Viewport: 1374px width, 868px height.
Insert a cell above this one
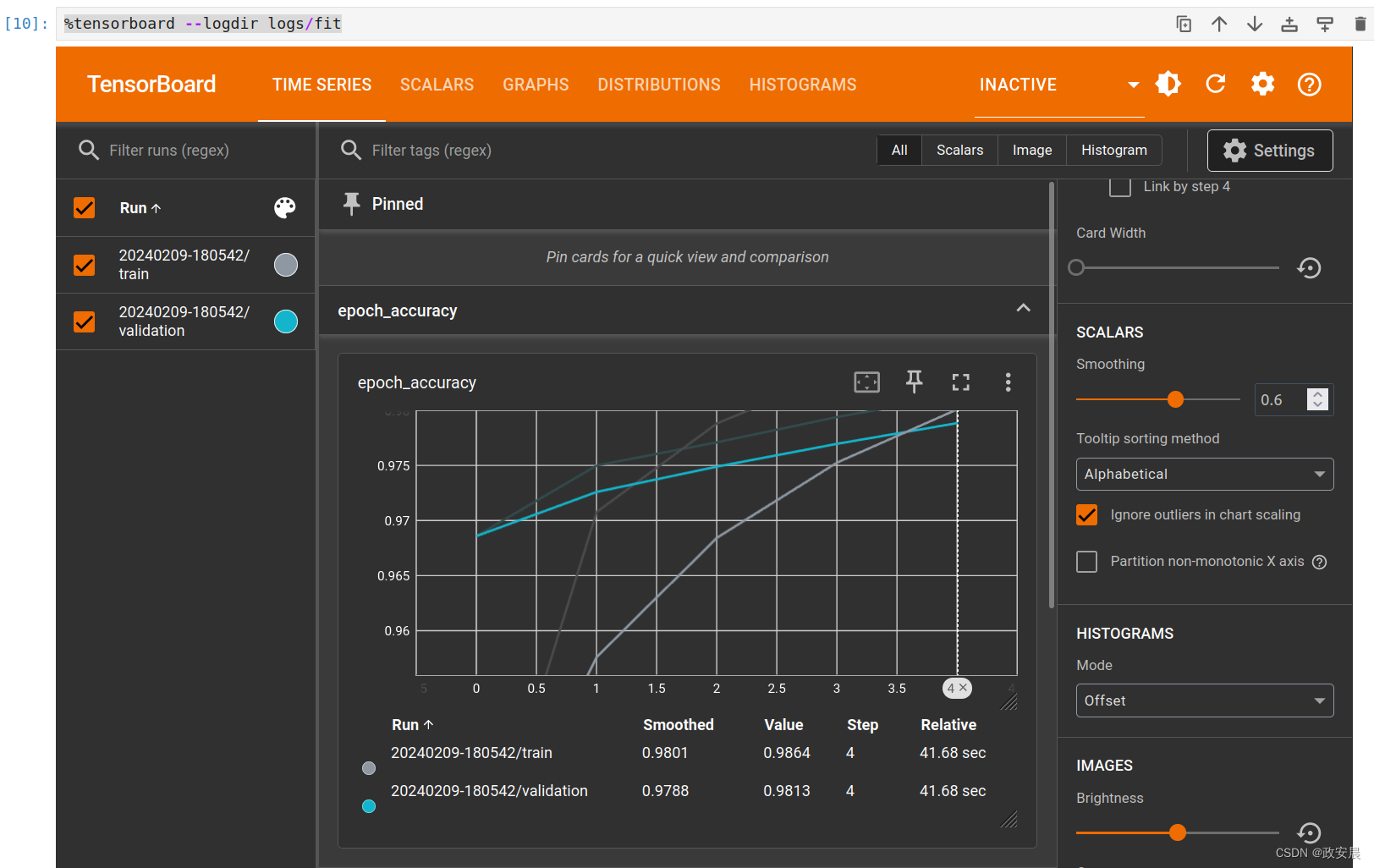coord(1289,24)
